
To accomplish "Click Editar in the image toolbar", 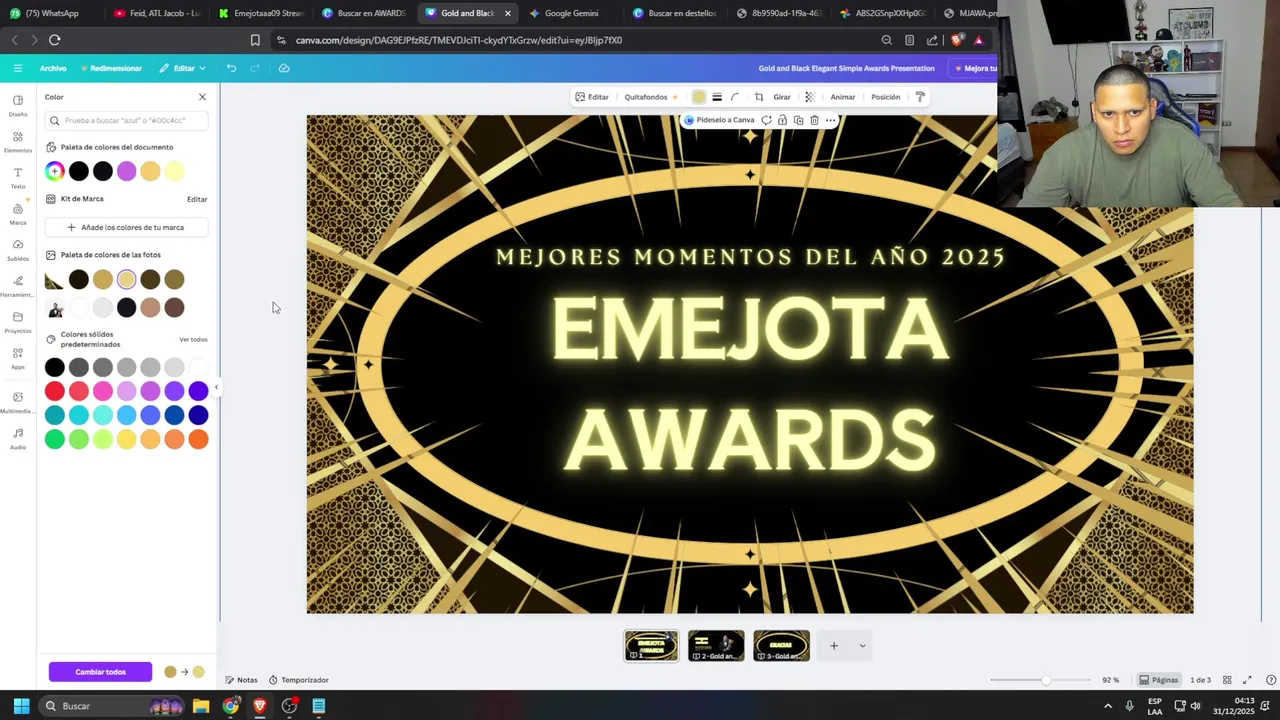I will pyautogui.click(x=592, y=97).
